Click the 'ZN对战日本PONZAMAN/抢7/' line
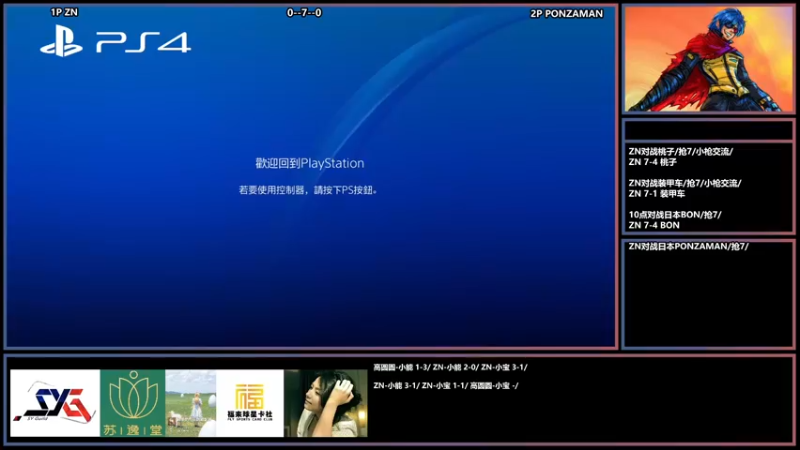The height and width of the screenshot is (450, 800). (688, 246)
